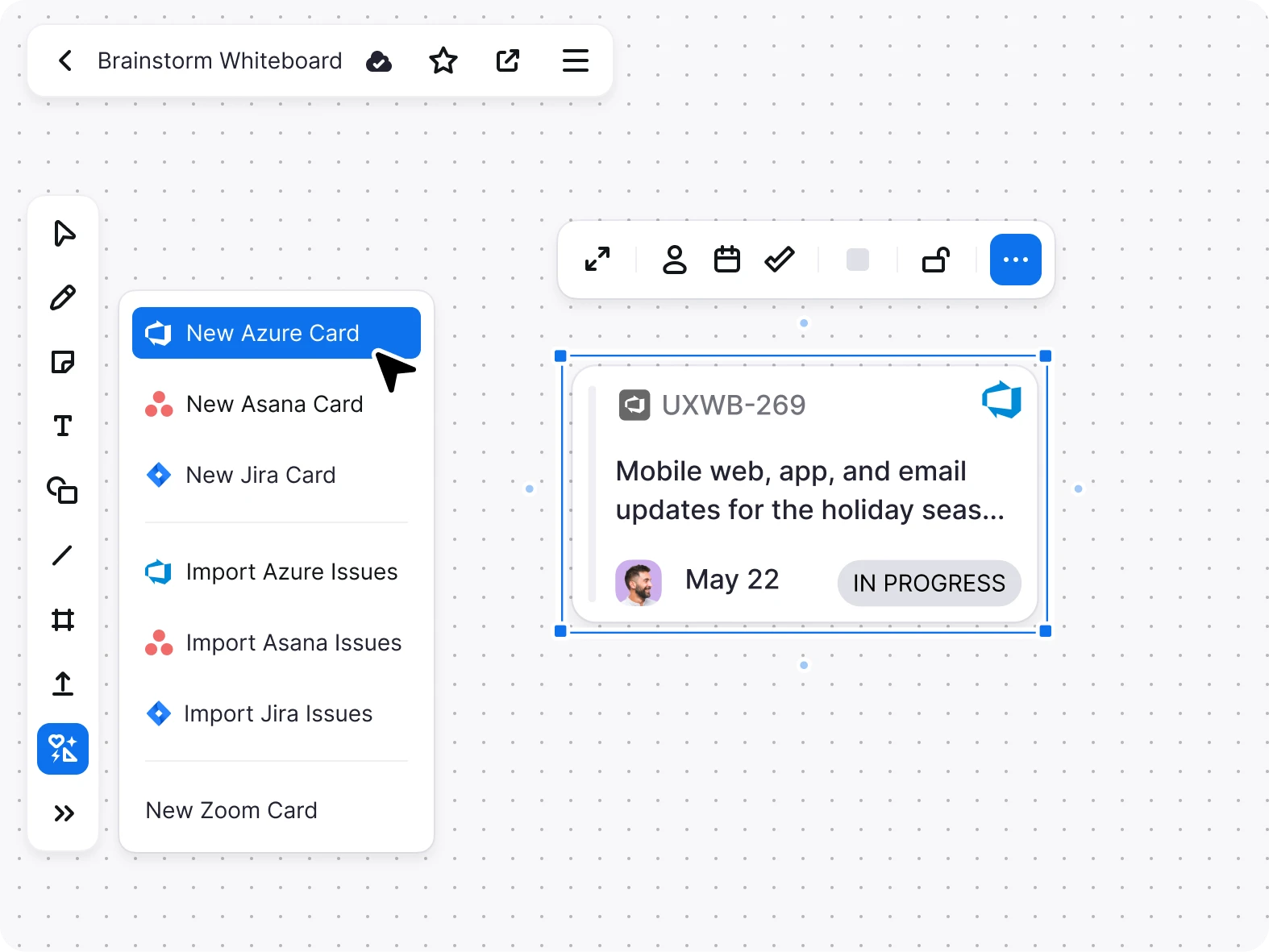The height and width of the screenshot is (952, 1269).
Task: Set a due date with calendar icon
Action: 727,260
